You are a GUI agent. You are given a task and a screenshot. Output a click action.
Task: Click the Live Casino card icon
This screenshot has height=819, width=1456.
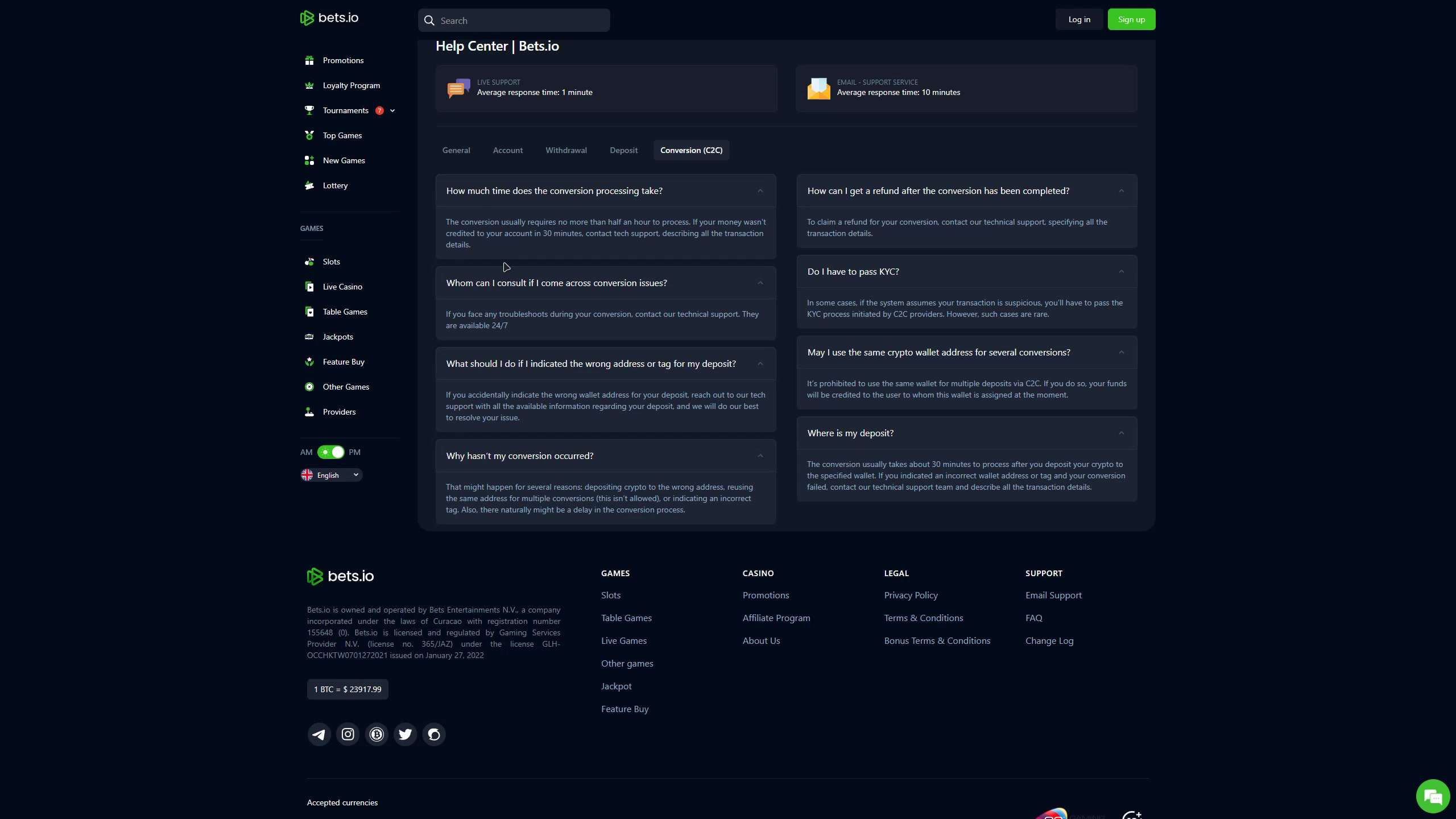(x=309, y=287)
